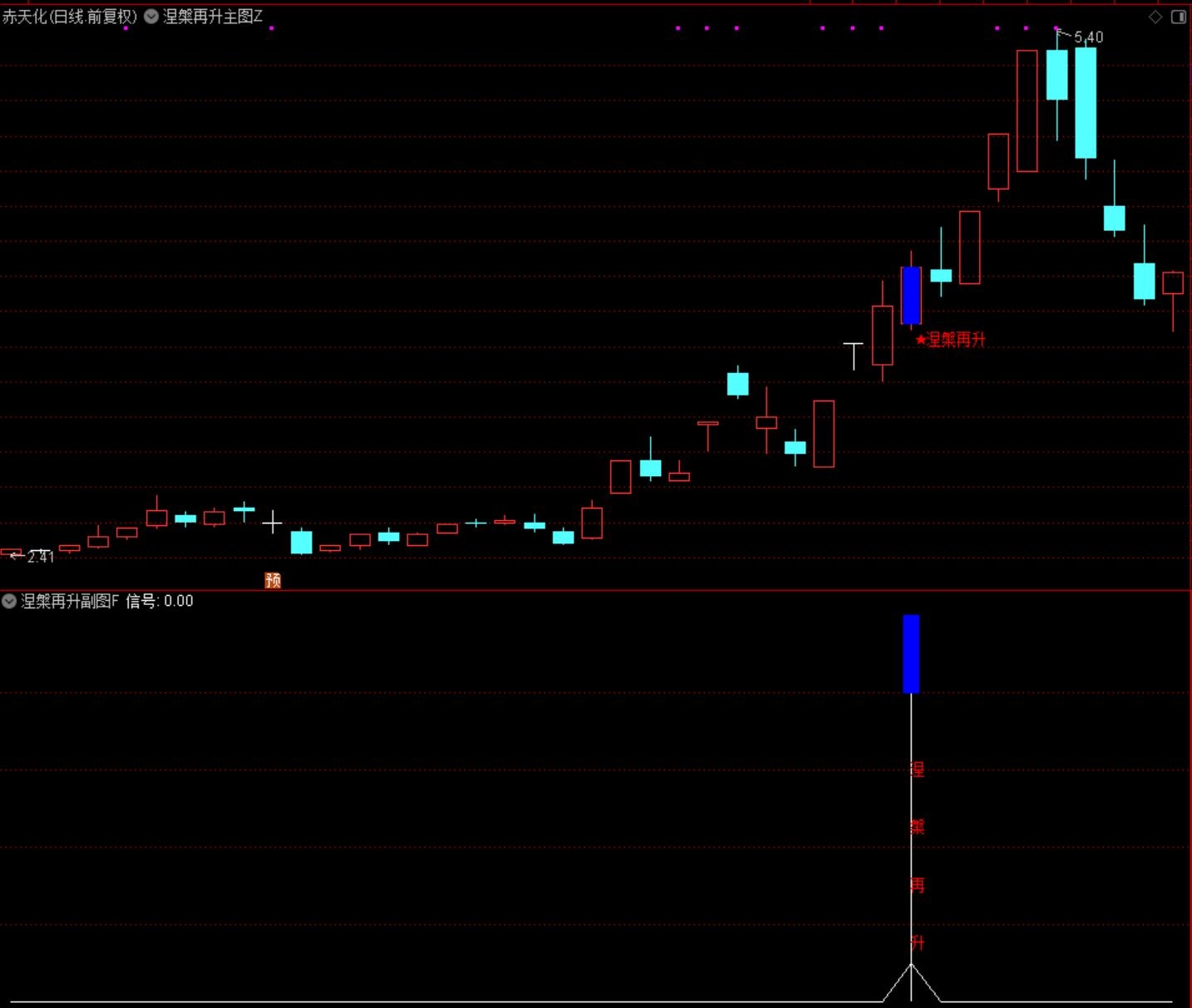The width and height of the screenshot is (1192, 1008).
Task: Click the white cross doji candle
Action: pos(272,523)
